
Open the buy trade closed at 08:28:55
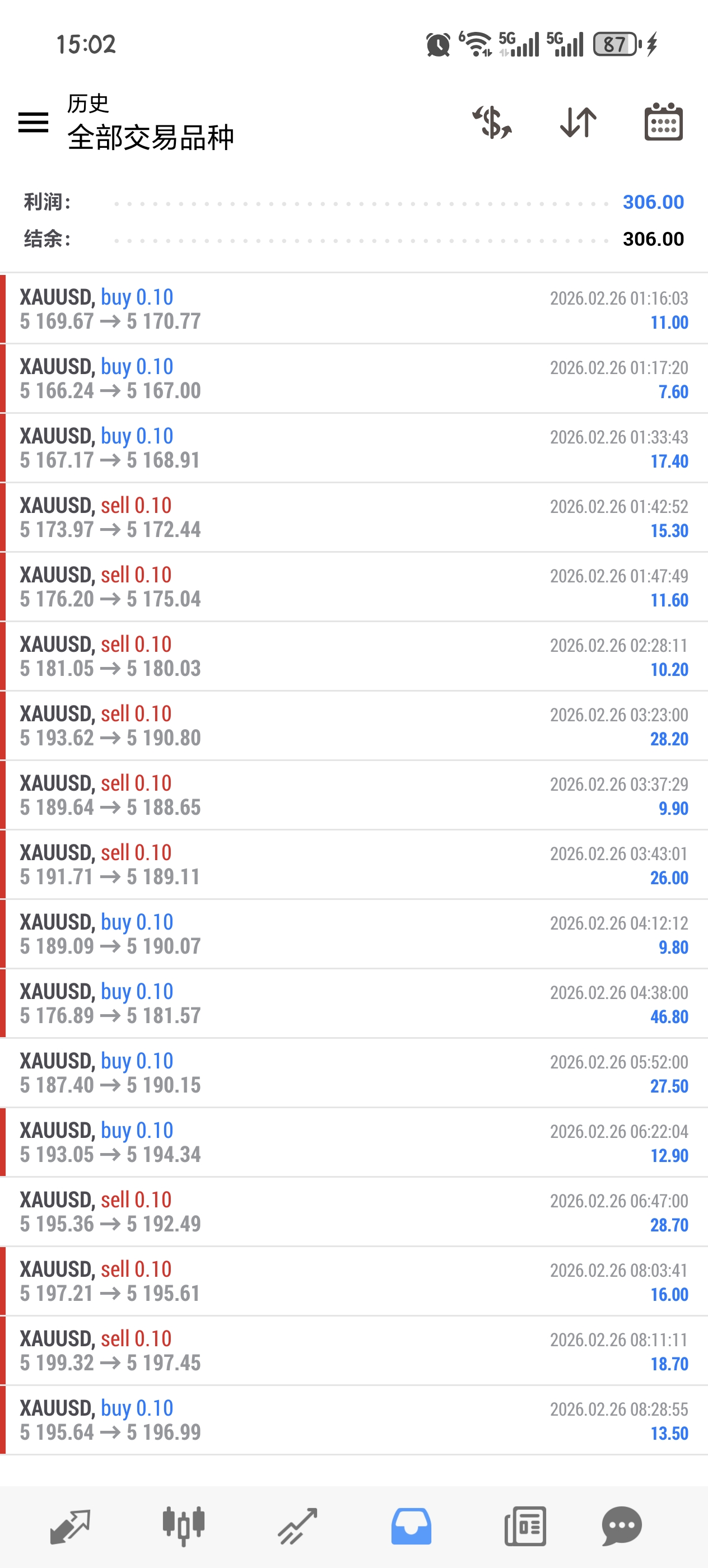353,1420
